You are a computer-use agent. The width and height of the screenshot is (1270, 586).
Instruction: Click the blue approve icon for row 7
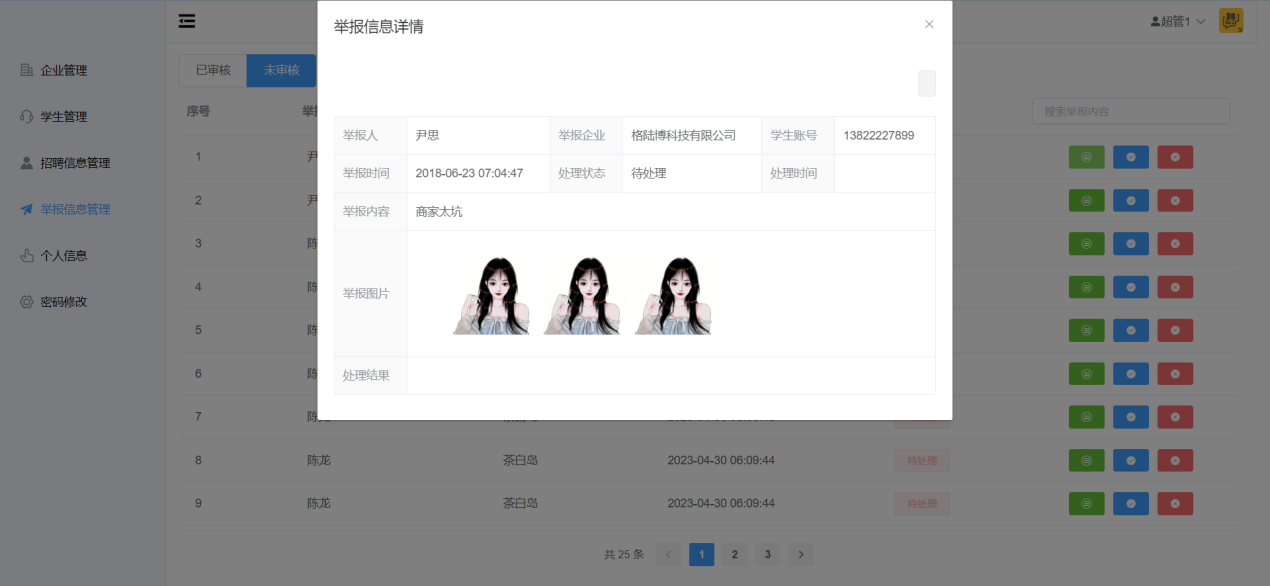[1131, 417]
